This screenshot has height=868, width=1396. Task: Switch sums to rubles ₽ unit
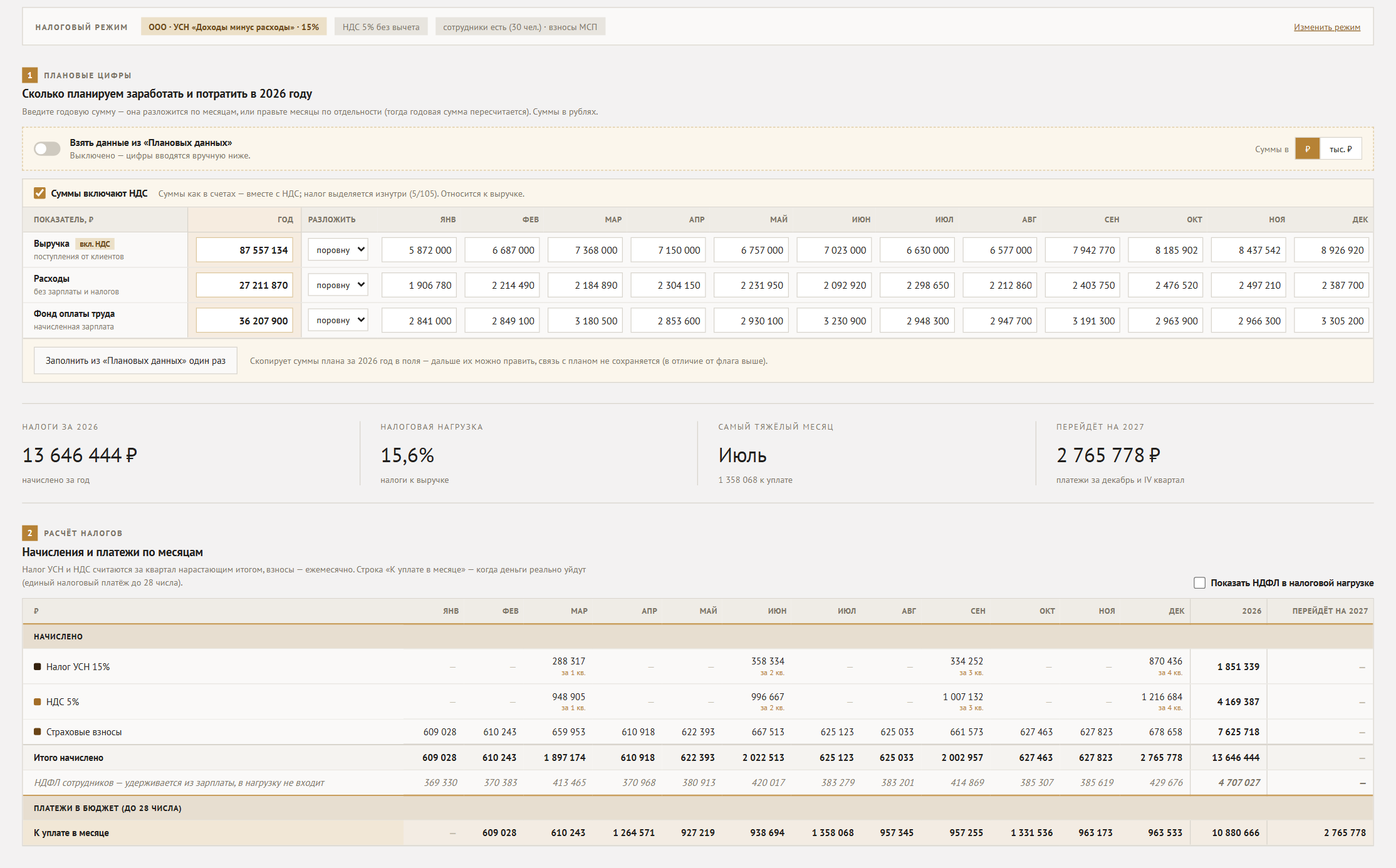tap(1307, 149)
